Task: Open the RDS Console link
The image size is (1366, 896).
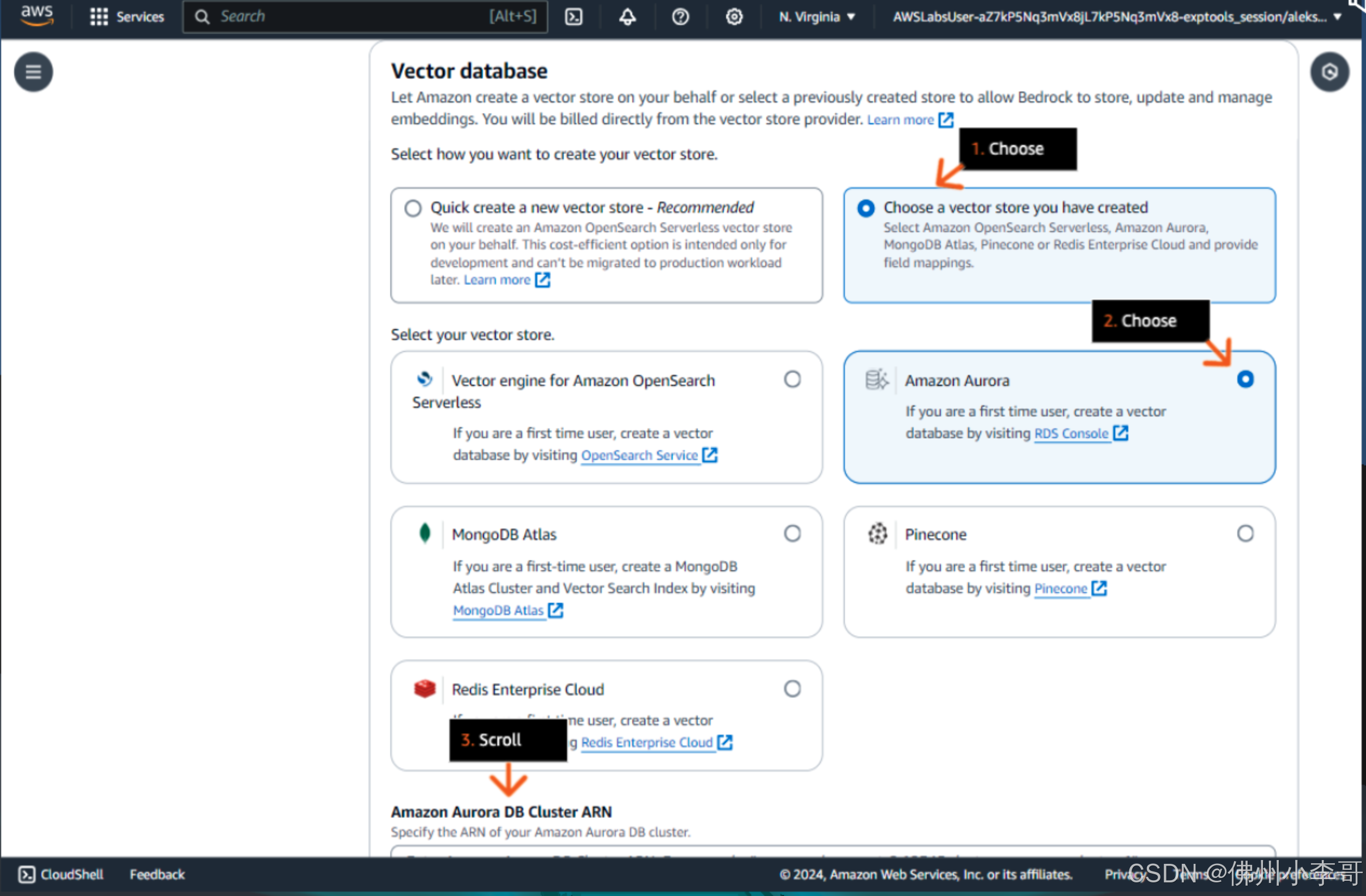Action: coord(1071,433)
